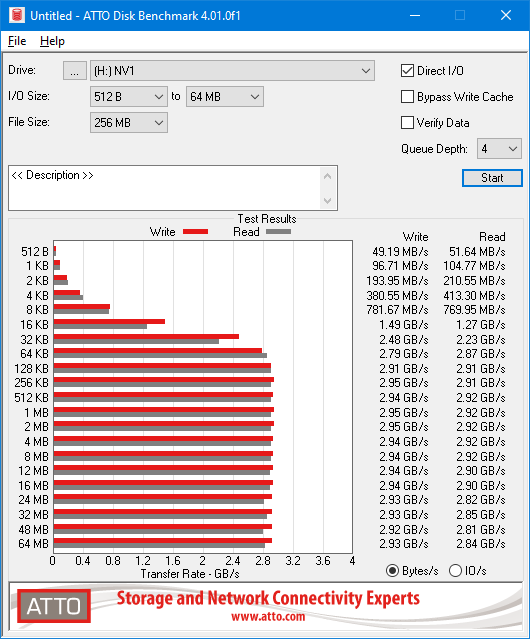This screenshot has height=639, width=530.
Task: Uncheck the Direct I/O checkbox
Action: click(x=407, y=71)
